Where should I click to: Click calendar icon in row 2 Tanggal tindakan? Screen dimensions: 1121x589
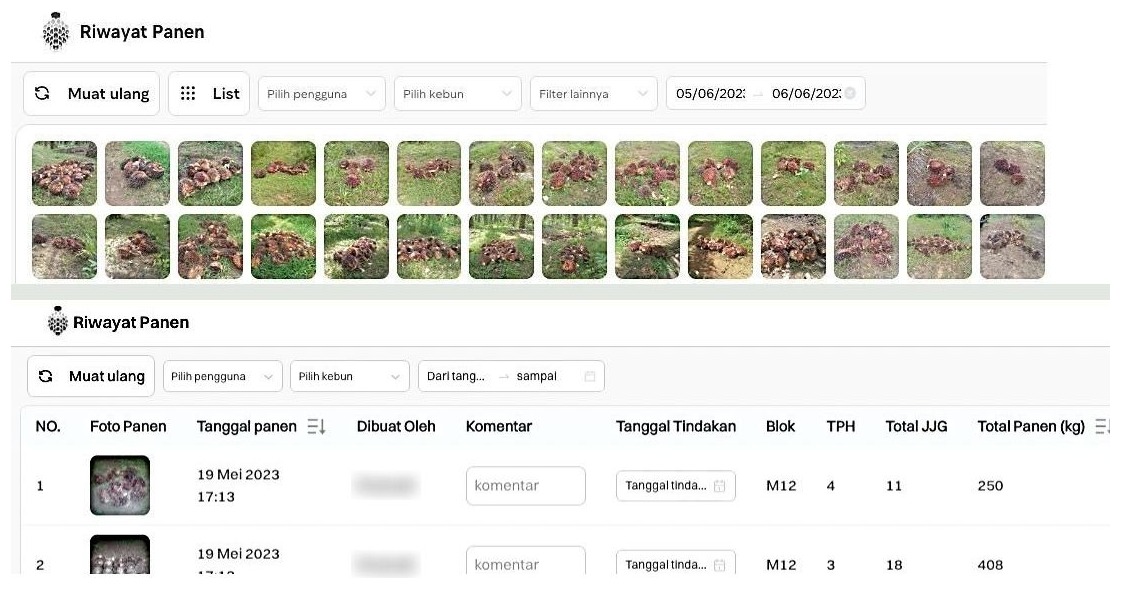click(719, 565)
